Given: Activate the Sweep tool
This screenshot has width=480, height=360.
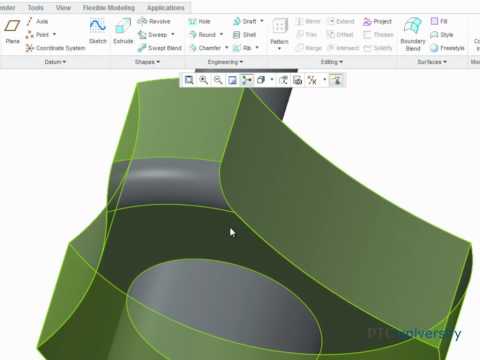Looking at the screenshot, I should [x=153, y=35].
